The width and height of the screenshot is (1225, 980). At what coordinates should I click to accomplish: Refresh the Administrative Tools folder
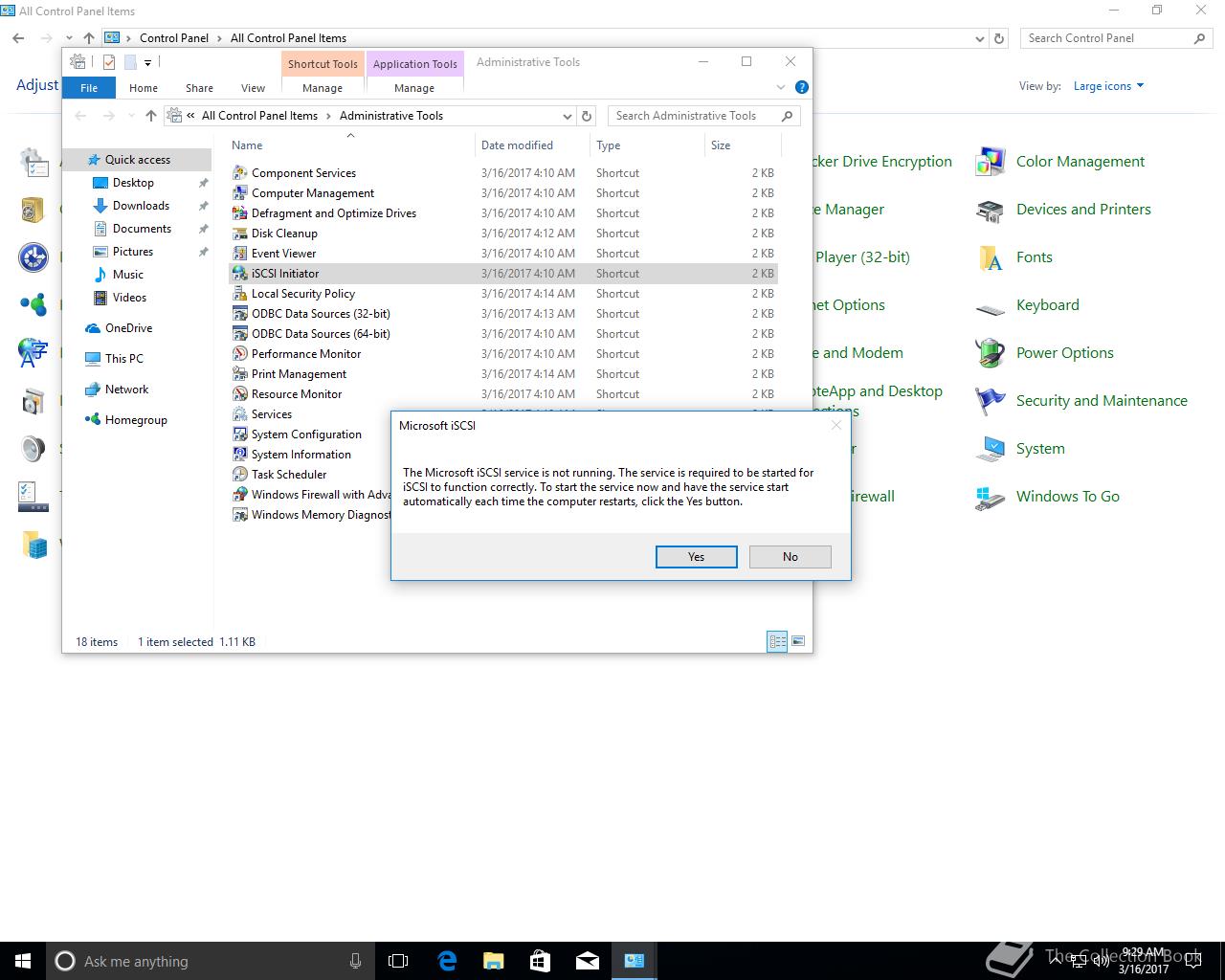coord(587,116)
